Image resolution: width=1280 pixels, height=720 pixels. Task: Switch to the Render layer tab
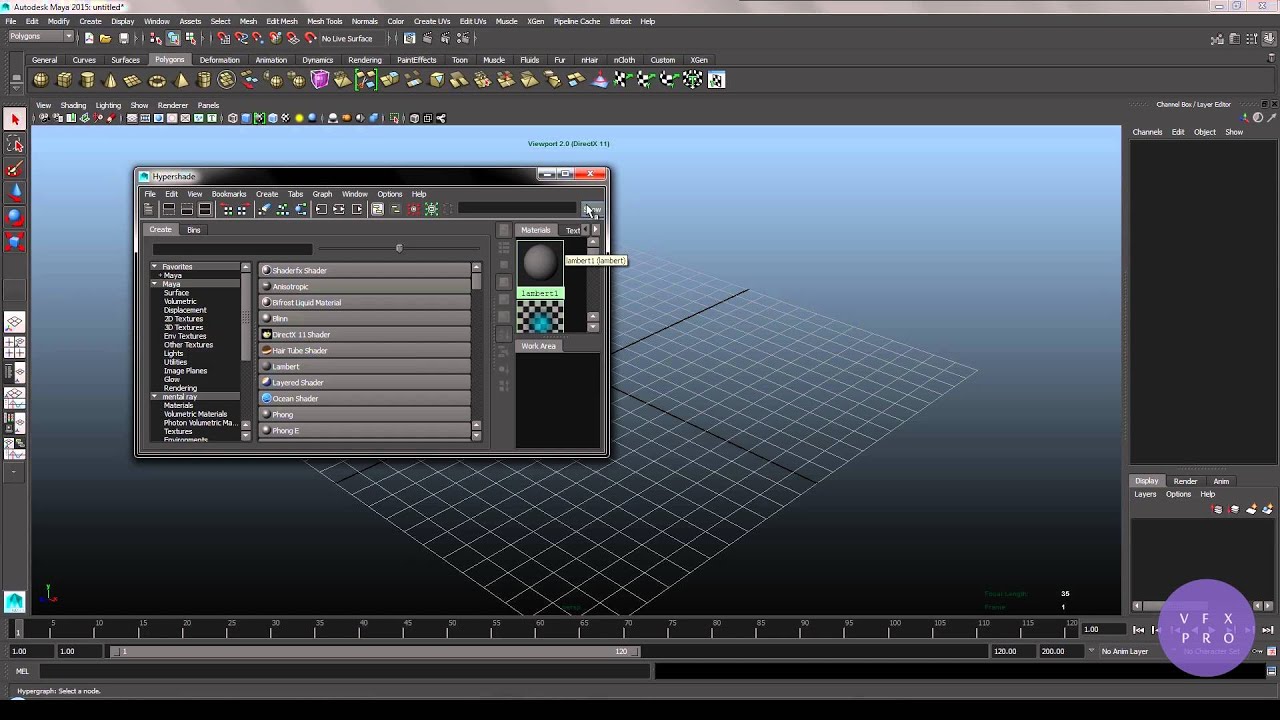coord(1185,481)
